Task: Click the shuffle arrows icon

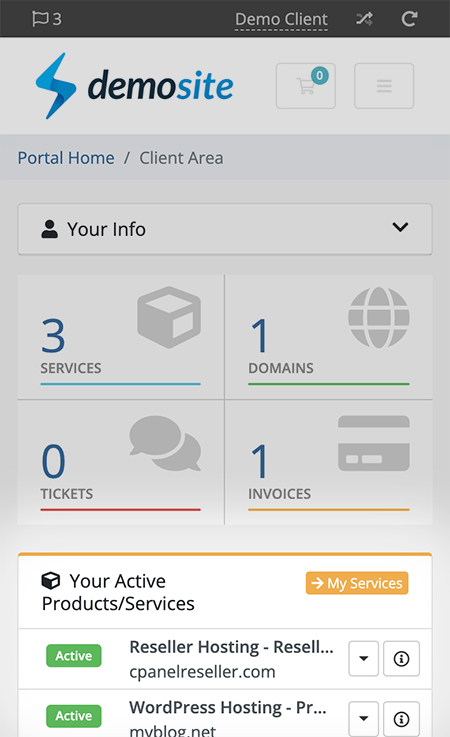Action: click(x=364, y=19)
